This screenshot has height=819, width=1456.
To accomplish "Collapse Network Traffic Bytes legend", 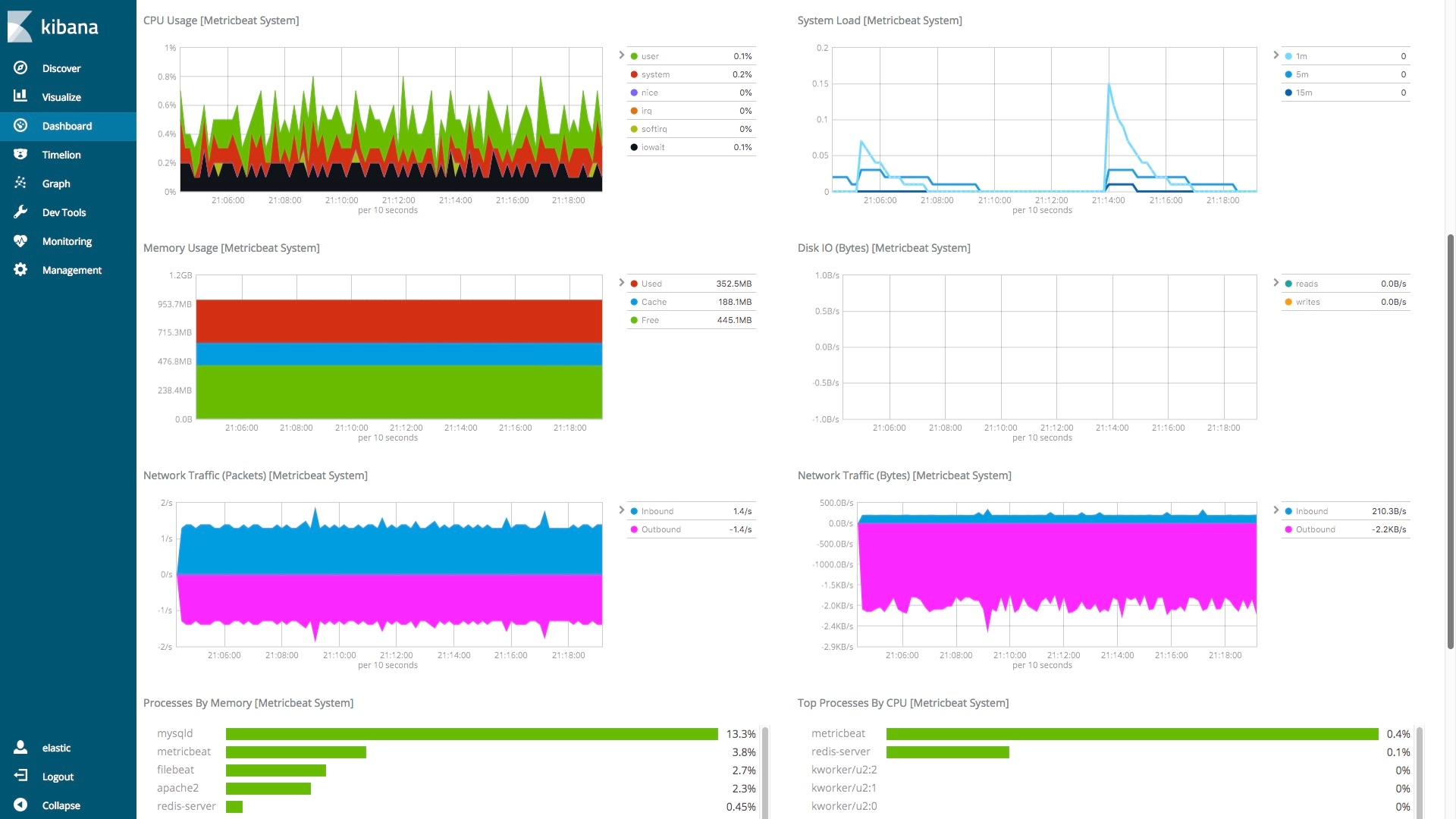I will (1276, 510).
